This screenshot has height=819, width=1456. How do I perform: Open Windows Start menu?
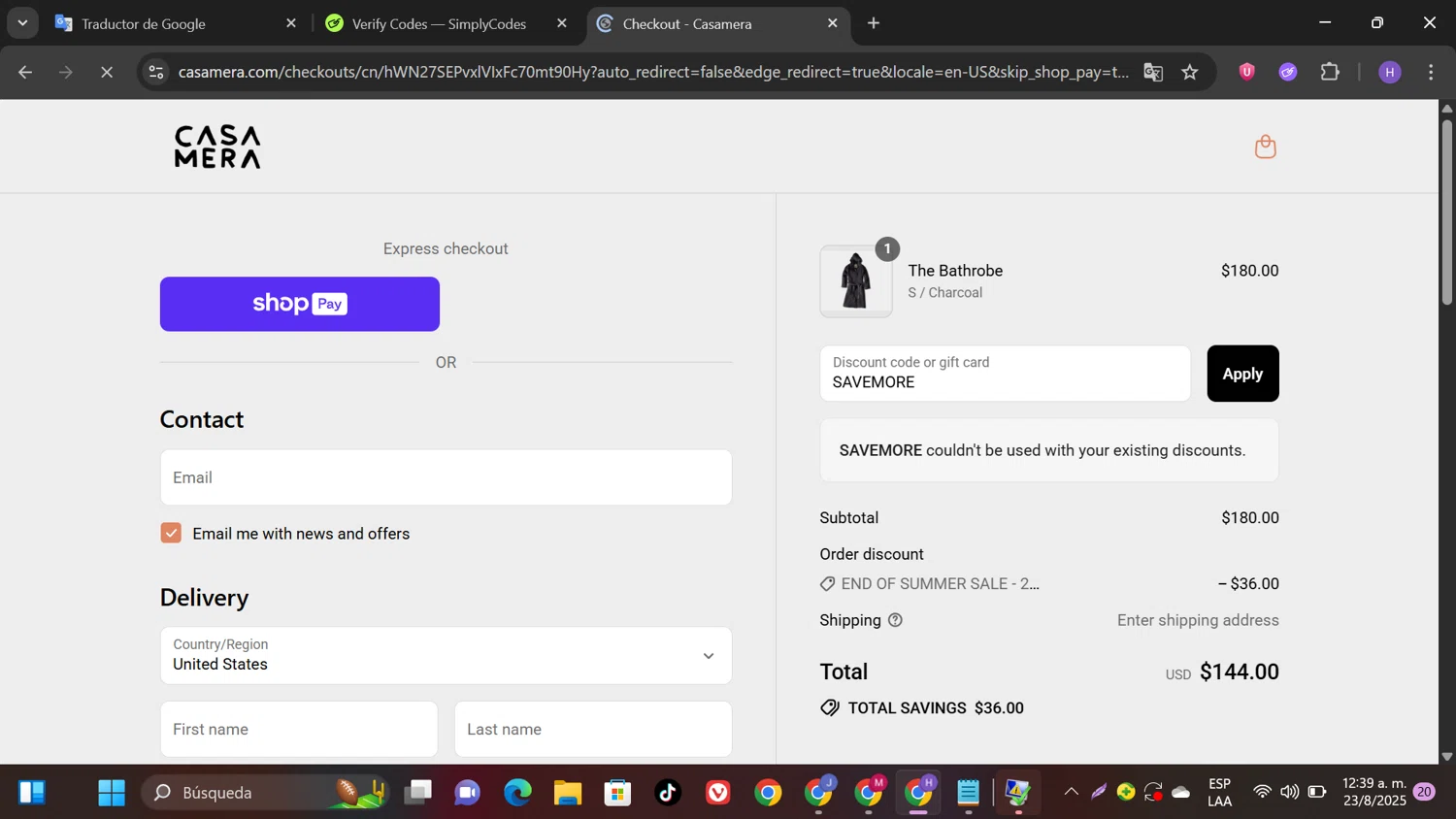(x=112, y=793)
